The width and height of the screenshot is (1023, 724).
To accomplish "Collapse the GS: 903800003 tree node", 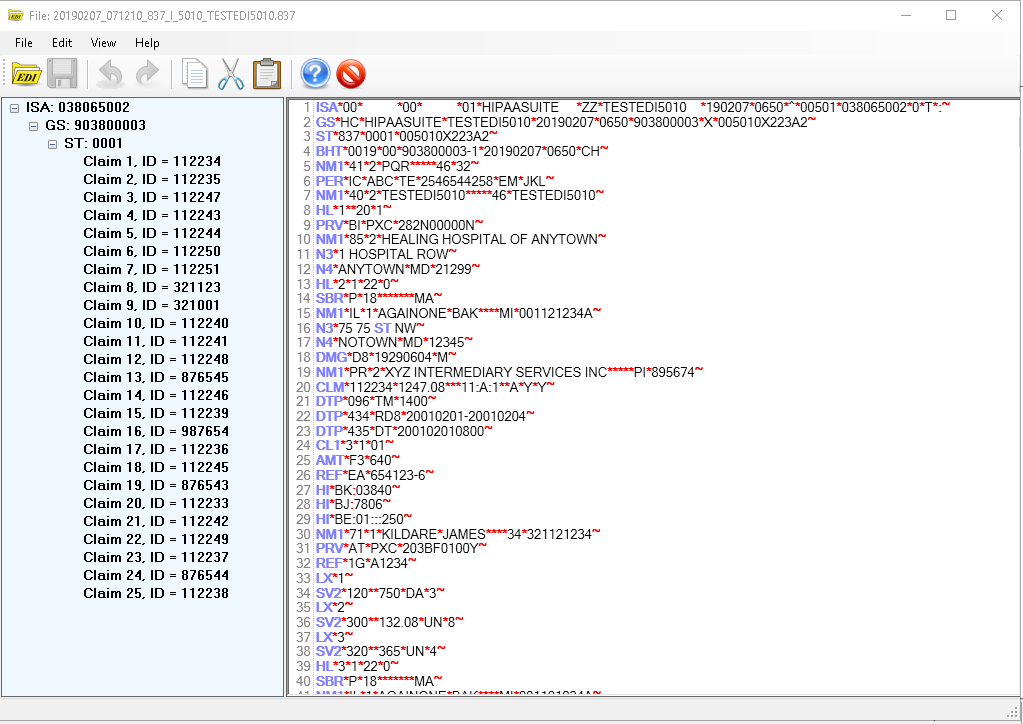I will 33,126.
